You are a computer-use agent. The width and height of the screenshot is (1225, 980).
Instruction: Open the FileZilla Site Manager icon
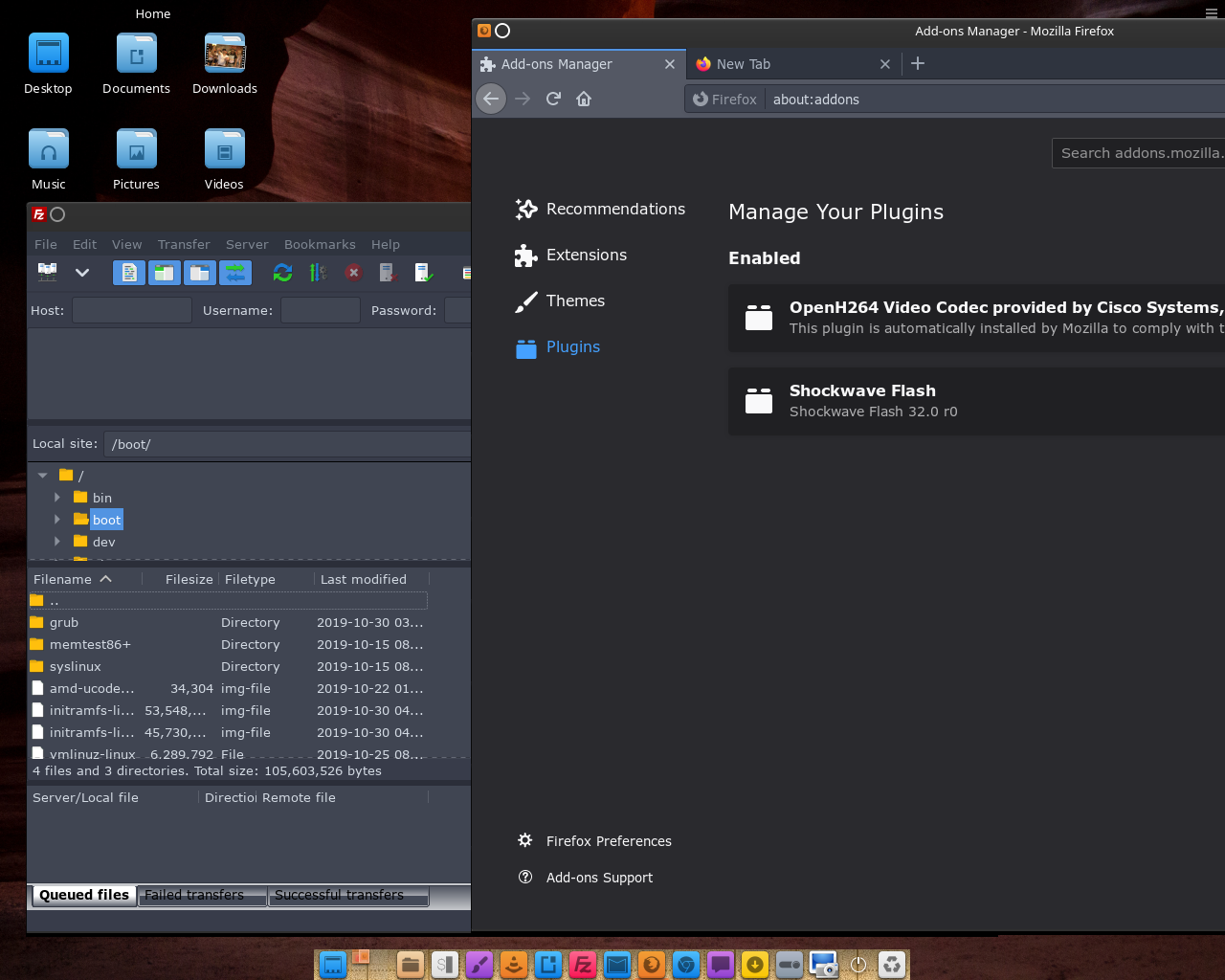(x=47, y=273)
